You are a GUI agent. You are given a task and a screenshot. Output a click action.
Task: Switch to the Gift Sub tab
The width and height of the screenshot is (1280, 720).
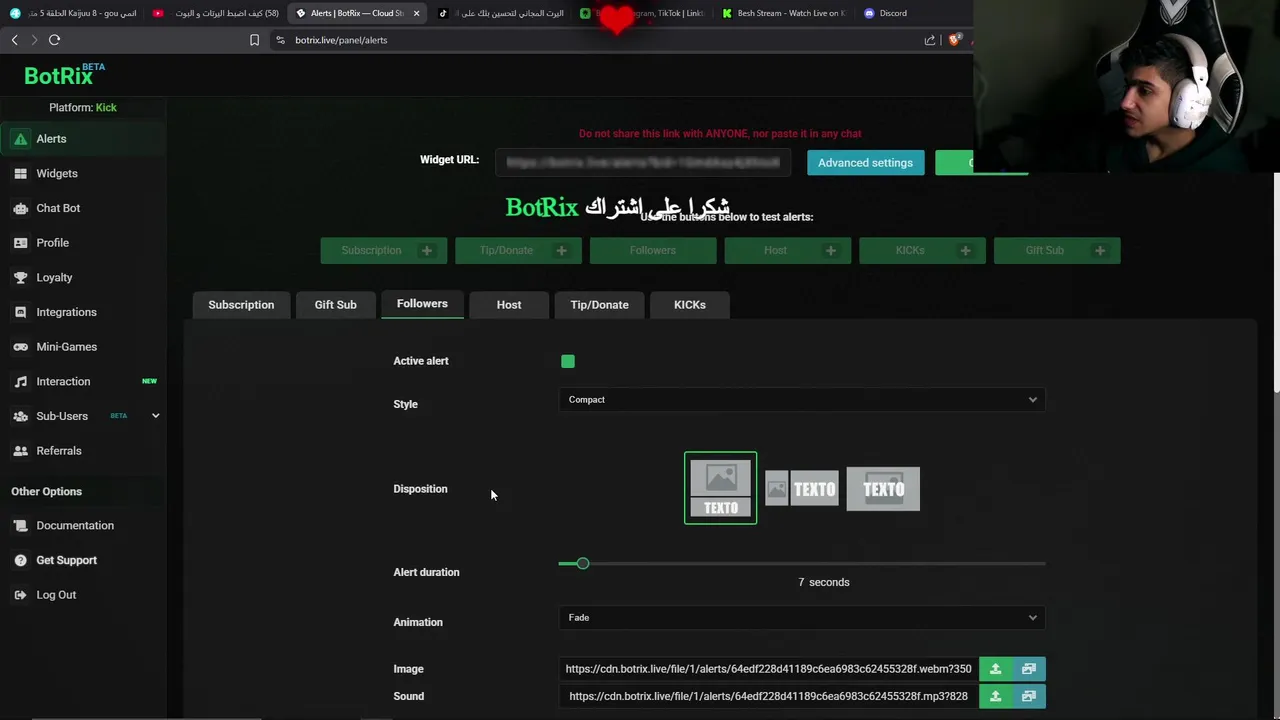pos(335,305)
